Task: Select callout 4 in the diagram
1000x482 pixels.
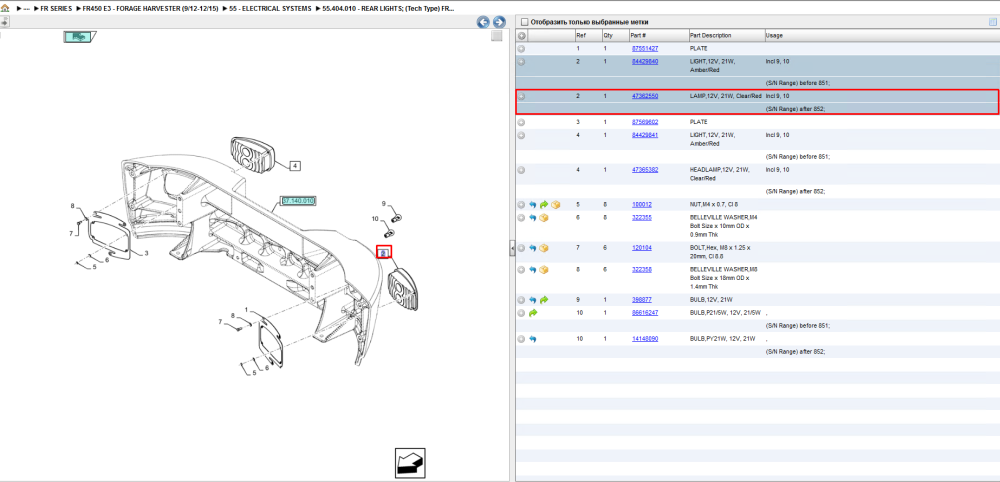Action: coord(295,166)
